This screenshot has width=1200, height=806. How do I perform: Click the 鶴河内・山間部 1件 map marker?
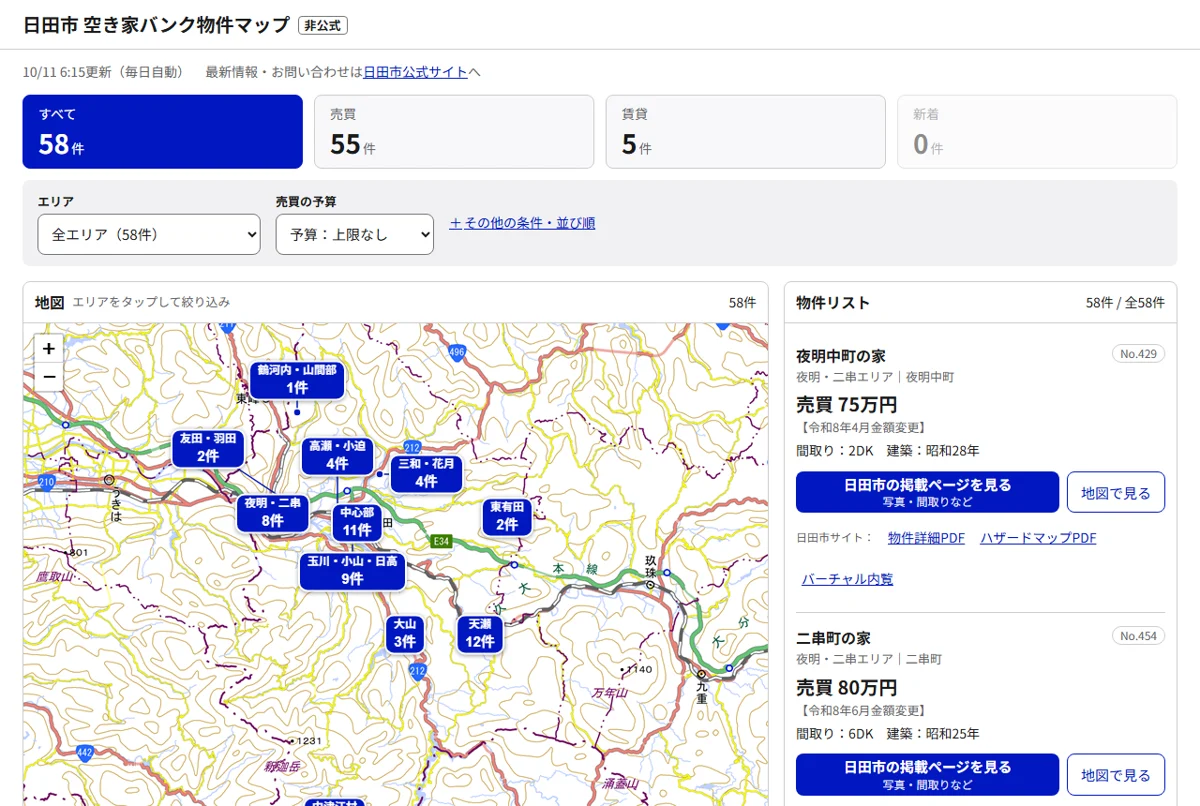point(297,379)
